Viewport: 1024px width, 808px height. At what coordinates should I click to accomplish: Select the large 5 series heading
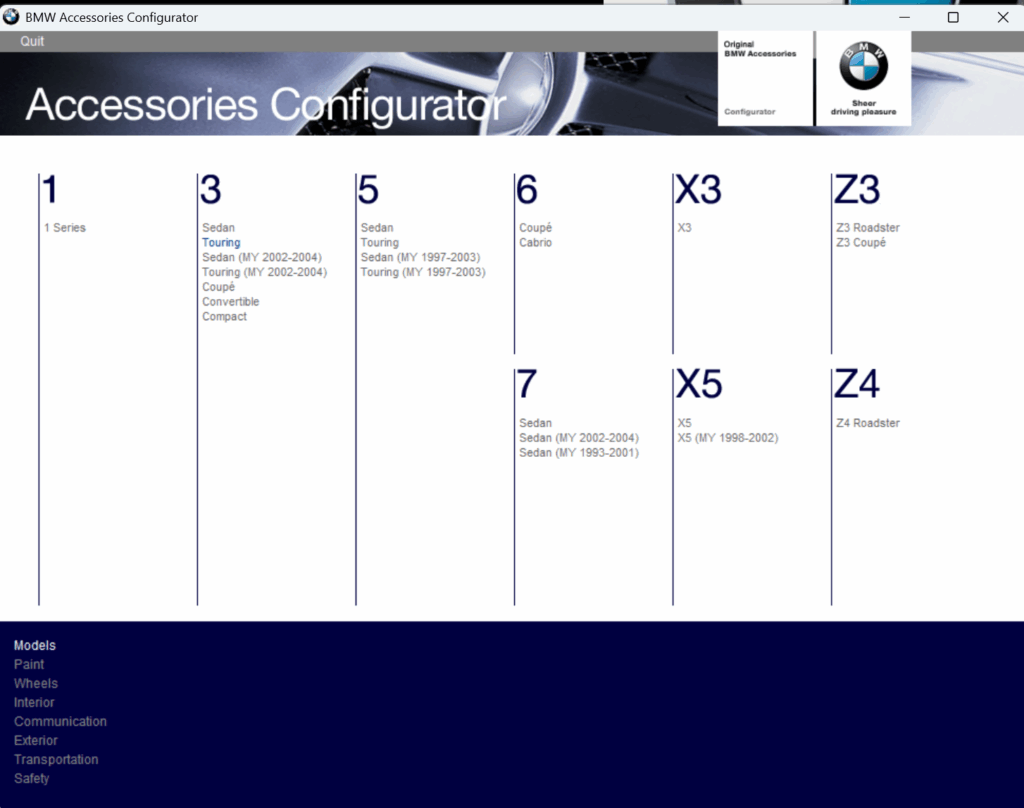[368, 189]
